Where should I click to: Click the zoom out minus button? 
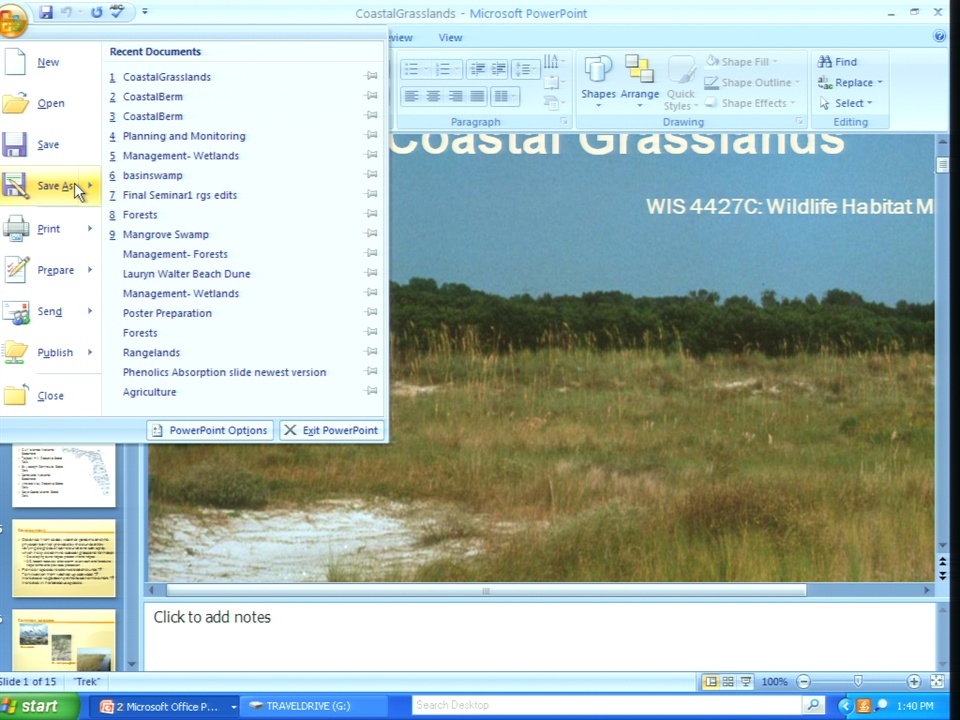click(803, 681)
